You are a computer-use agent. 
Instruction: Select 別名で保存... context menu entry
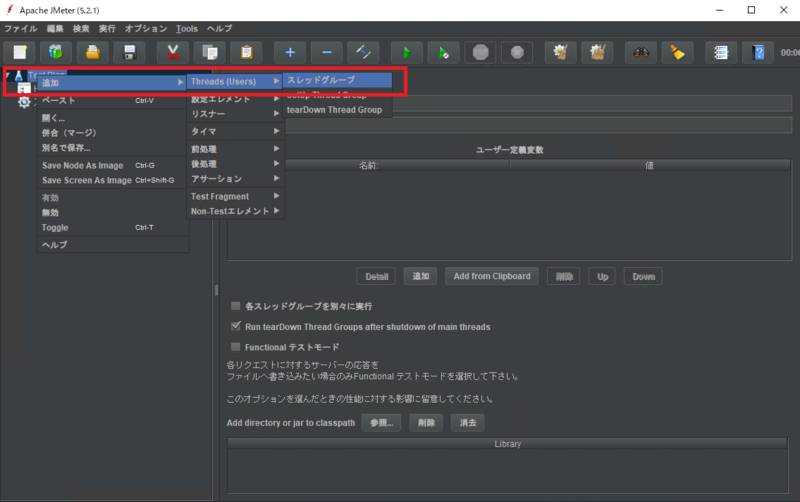point(112,148)
